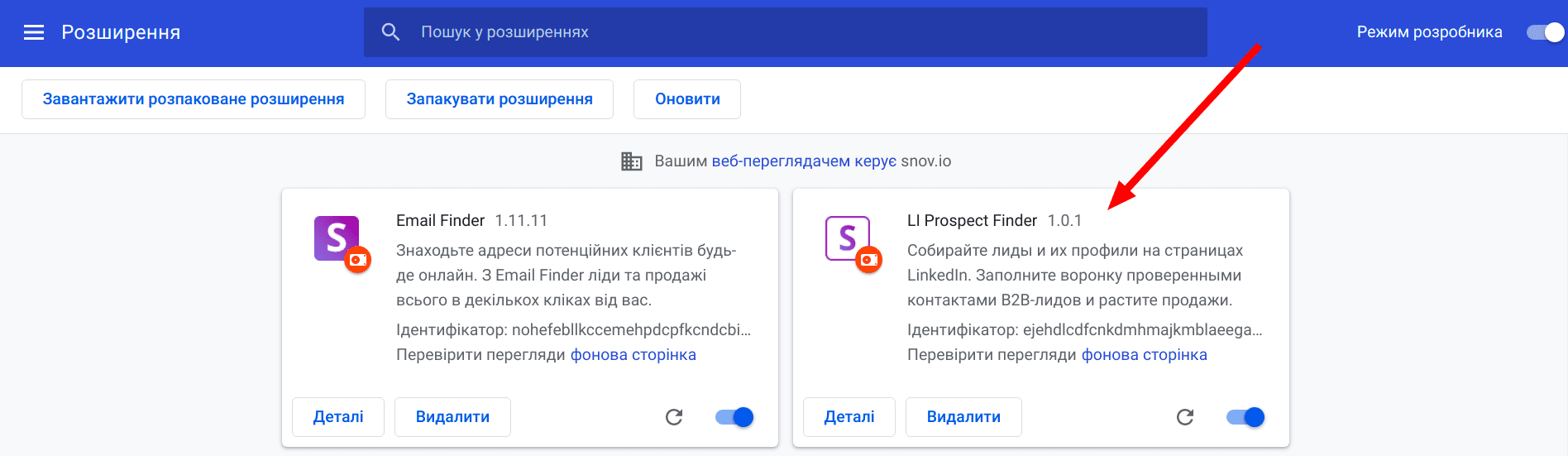Click the managed-by-organization building icon
The width and height of the screenshot is (1568, 456).
click(x=632, y=161)
